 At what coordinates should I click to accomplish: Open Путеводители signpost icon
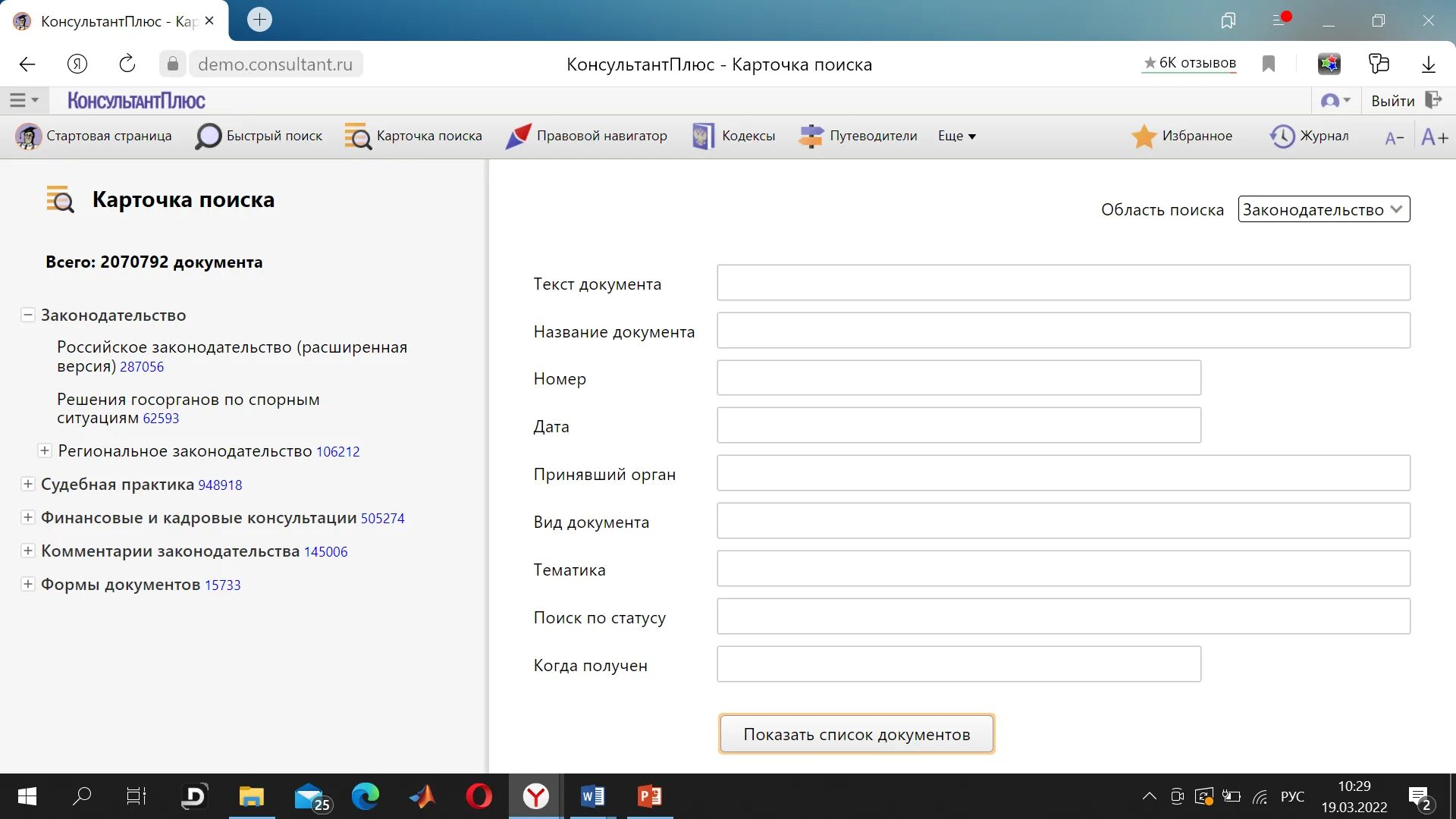pos(811,136)
